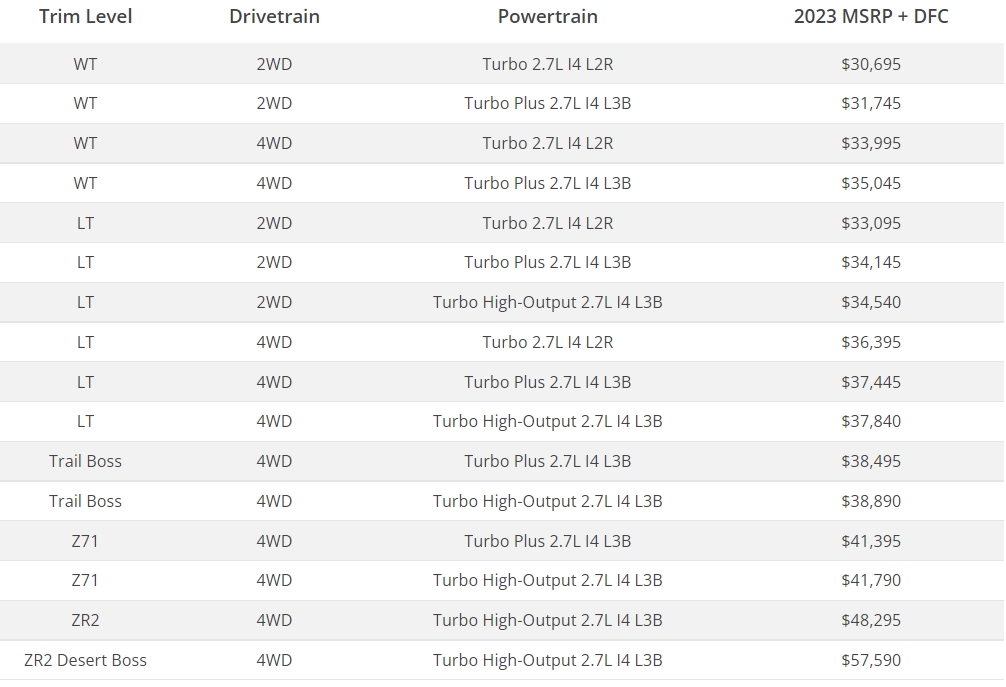Click the Trim Level column header

click(x=85, y=17)
